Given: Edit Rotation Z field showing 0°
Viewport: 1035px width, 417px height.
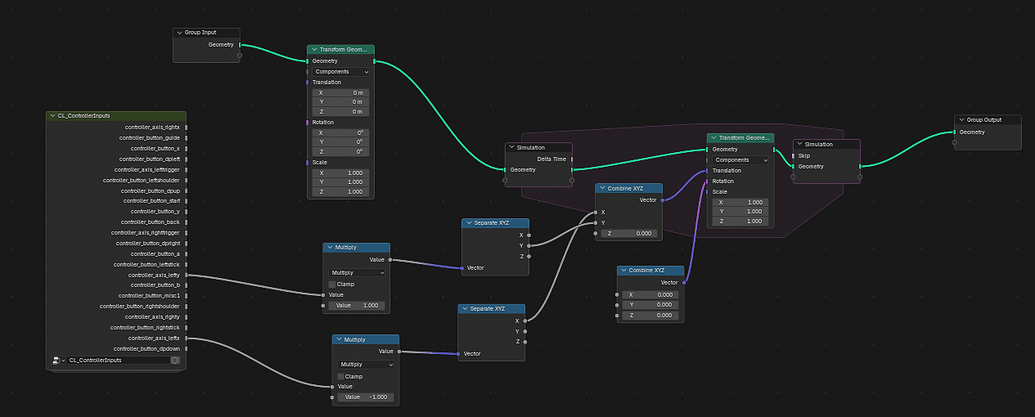Looking at the screenshot, I should (x=341, y=152).
